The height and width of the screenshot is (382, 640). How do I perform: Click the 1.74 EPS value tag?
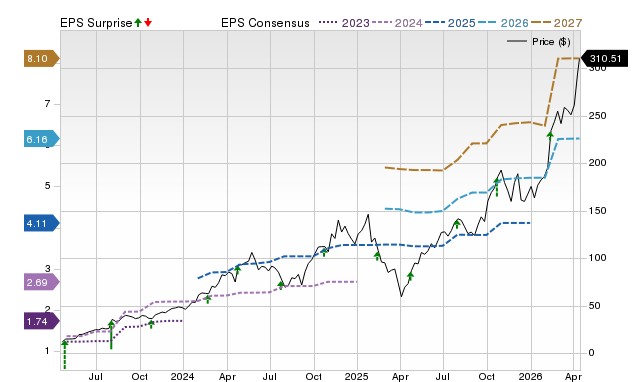coord(41,322)
